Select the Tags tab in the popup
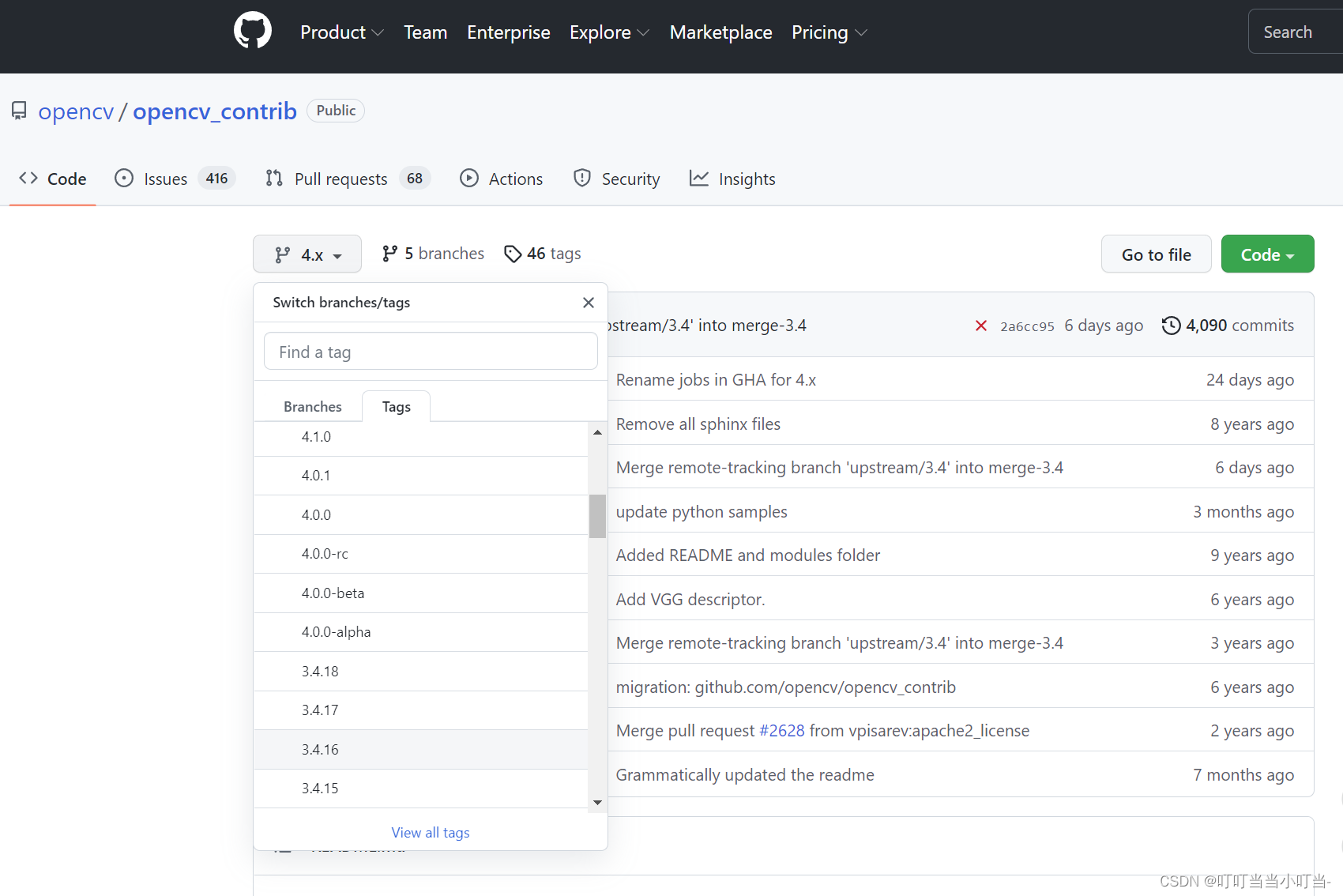Viewport: 1343px width, 896px height. click(x=396, y=406)
